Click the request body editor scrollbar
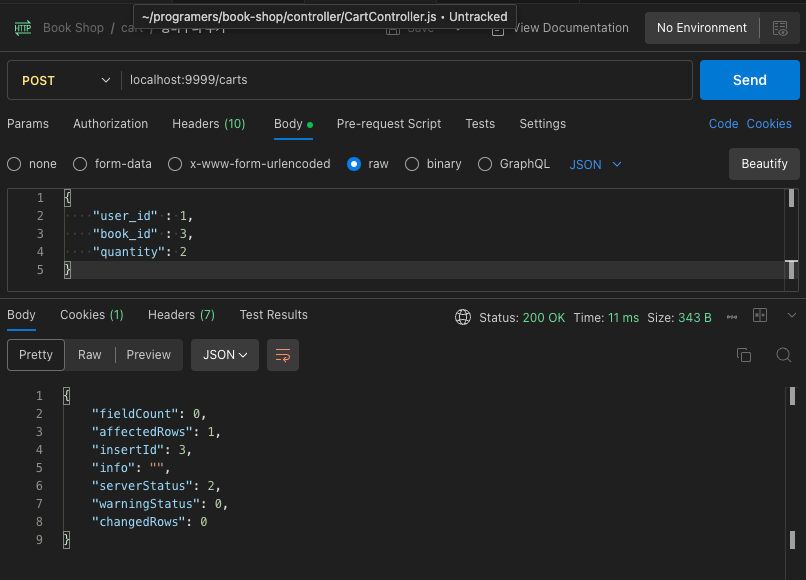This screenshot has width=806, height=580. point(791,240)
